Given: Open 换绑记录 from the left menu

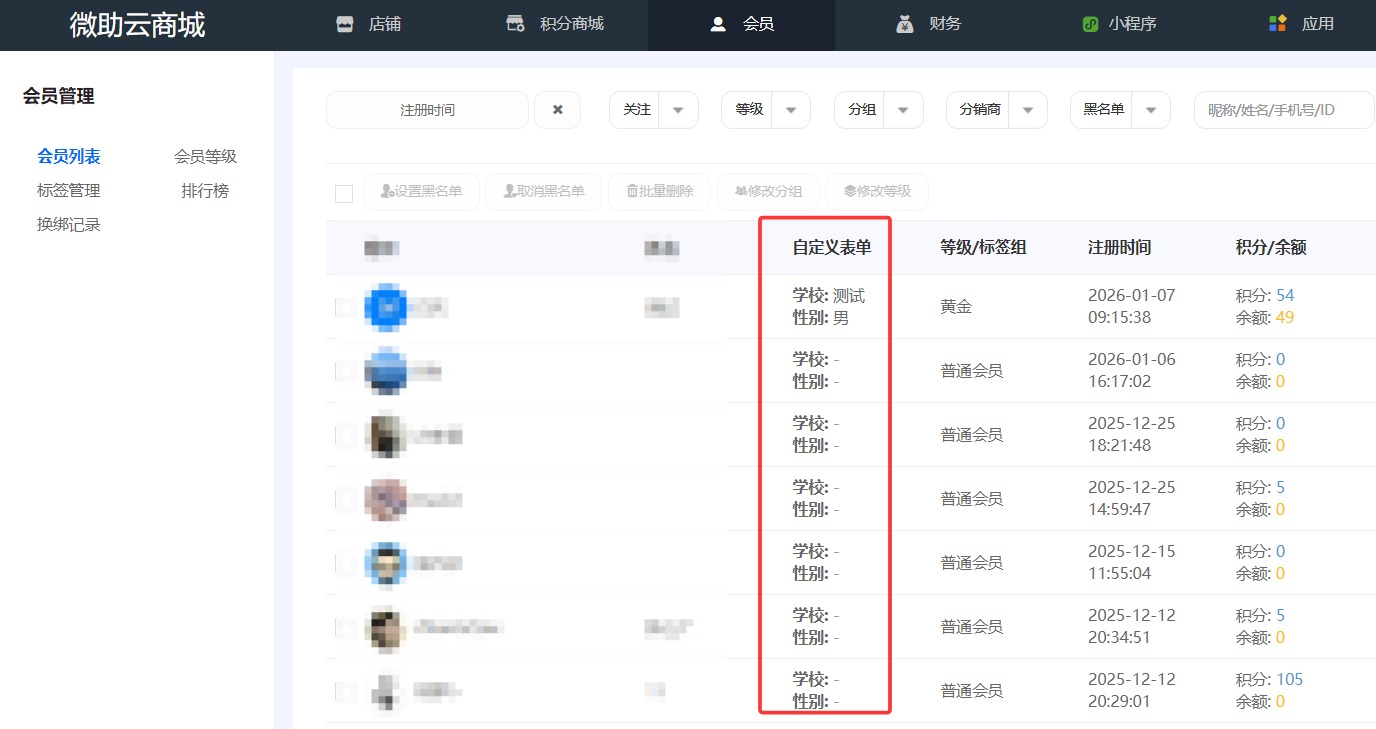Looking at the screenshot, I should (68, 223).
